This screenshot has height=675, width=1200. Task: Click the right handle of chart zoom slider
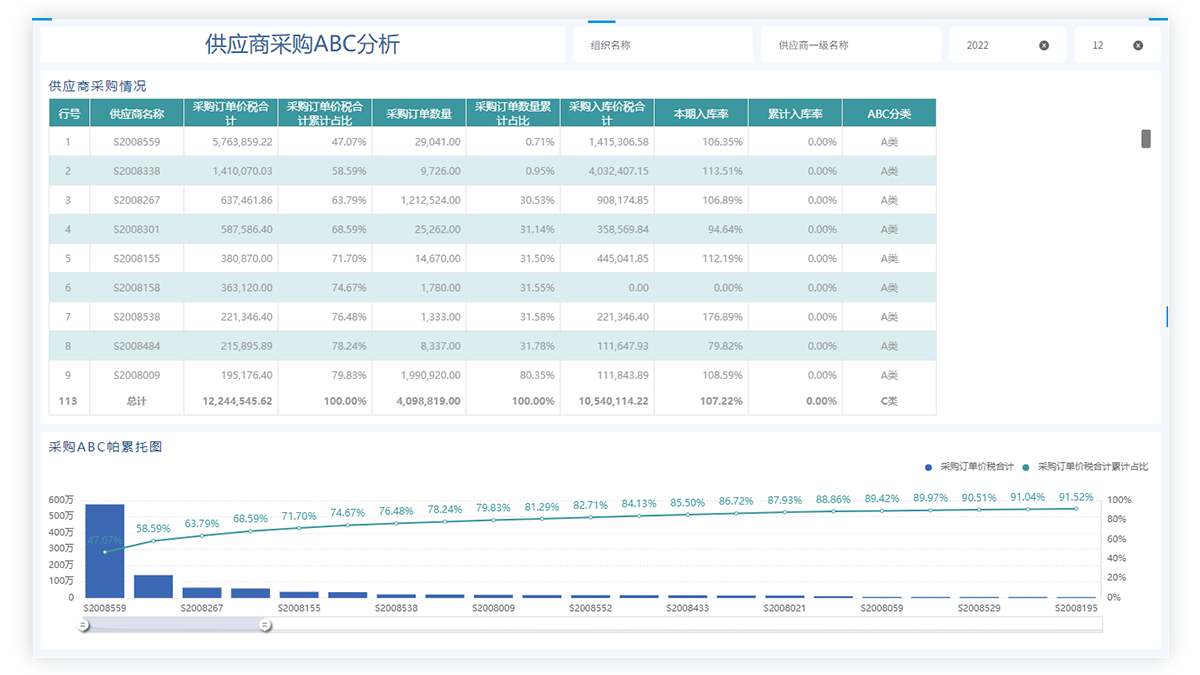265,625
